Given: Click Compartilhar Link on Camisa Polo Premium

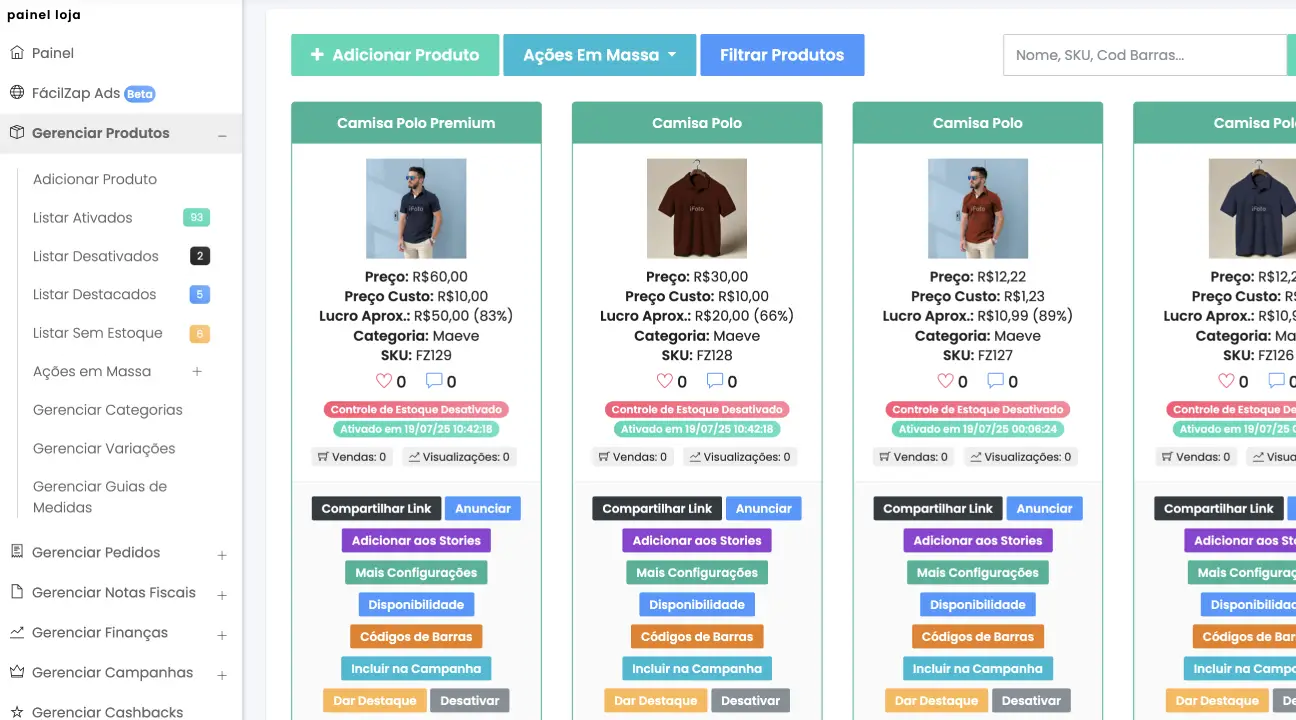Looking at the screenshot, I should pos(376,508).
